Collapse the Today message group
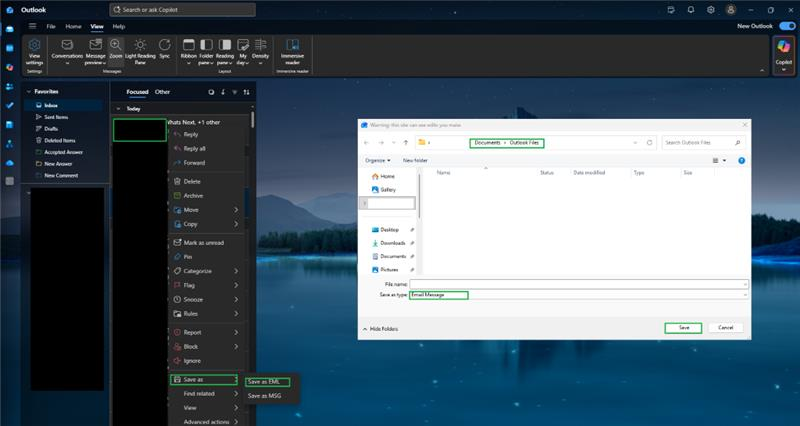The height and width of the screenshot is (426, 800). coord(118,109)
